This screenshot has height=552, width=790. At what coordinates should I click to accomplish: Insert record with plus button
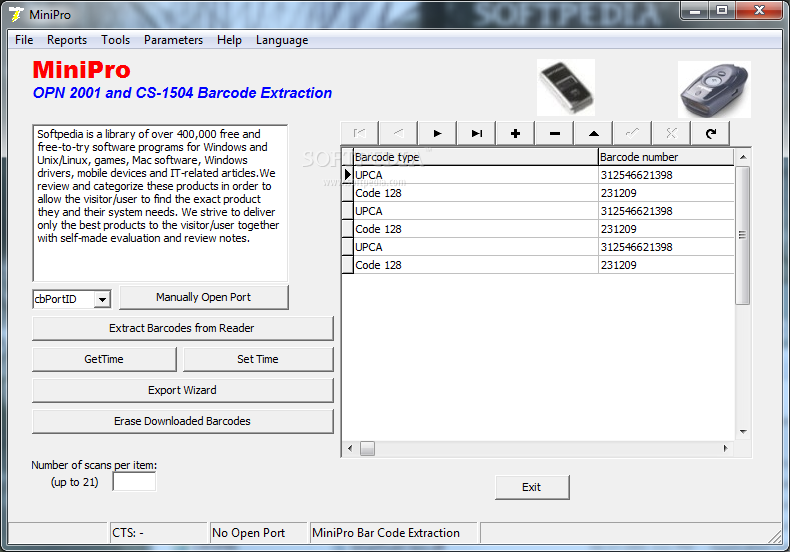515,133
